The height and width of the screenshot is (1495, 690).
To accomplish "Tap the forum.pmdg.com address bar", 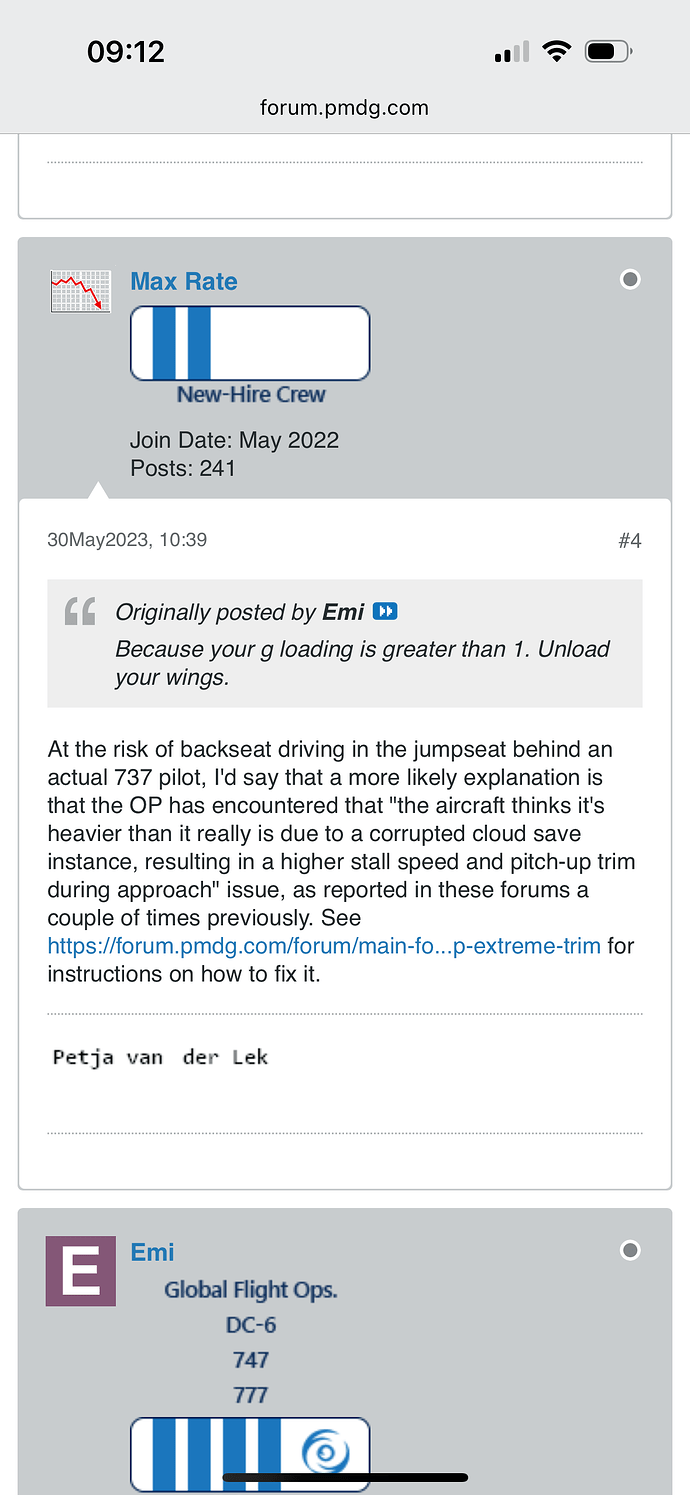I will (344, 108).
